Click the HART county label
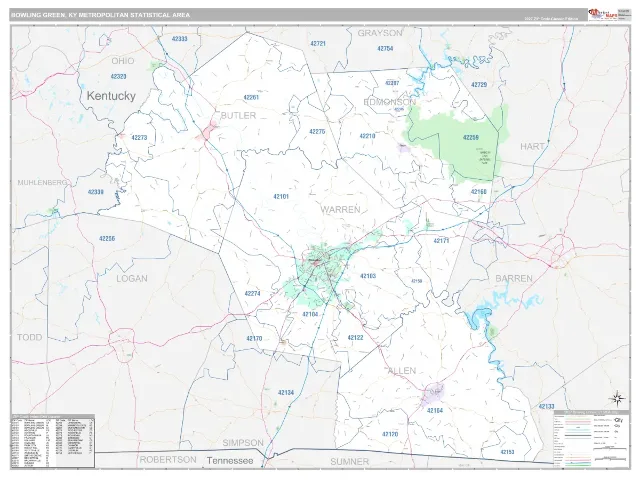 click(532, 146)
